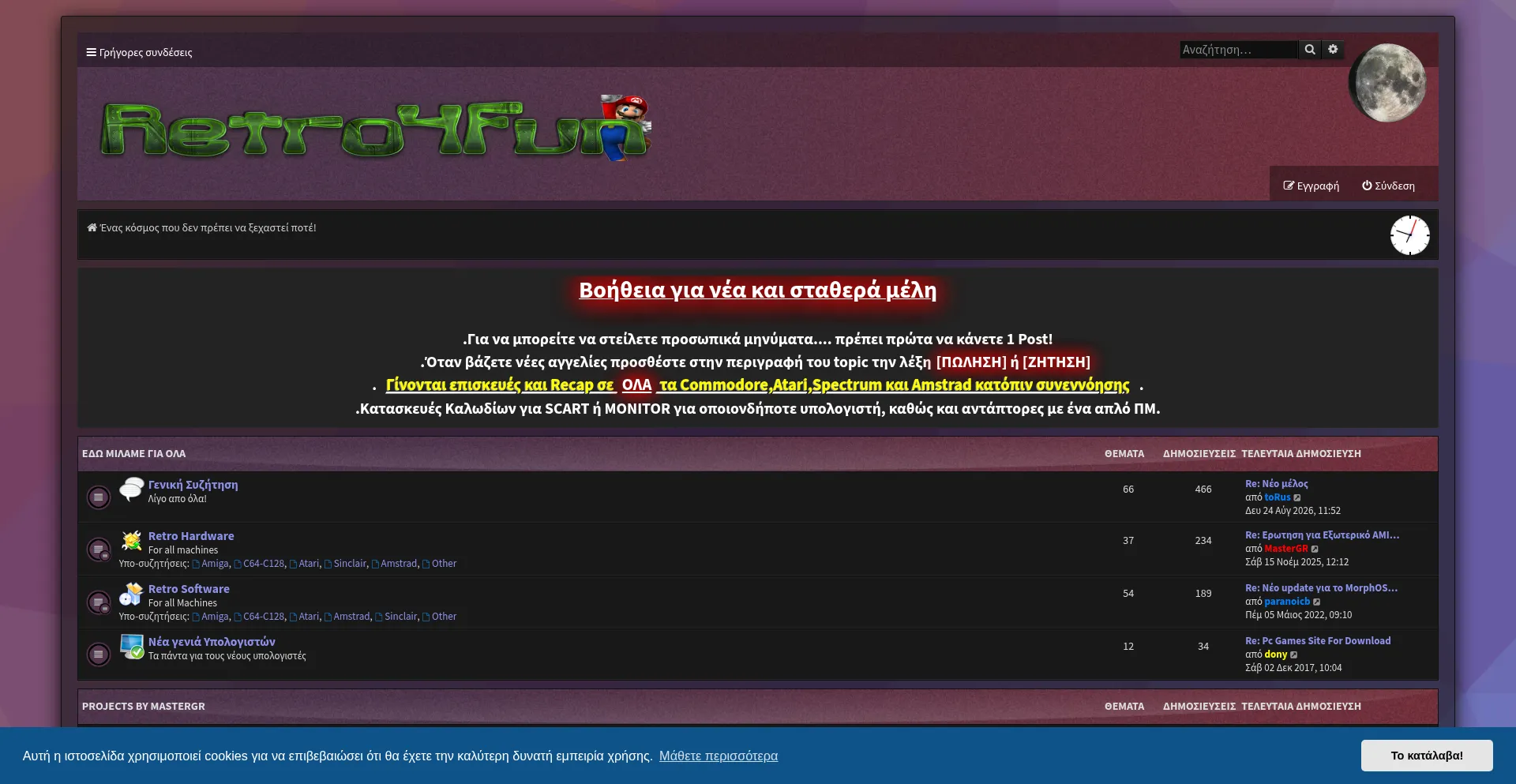
Task: Click the Retro Hardware forum image icon
Action: click(132, 541)
